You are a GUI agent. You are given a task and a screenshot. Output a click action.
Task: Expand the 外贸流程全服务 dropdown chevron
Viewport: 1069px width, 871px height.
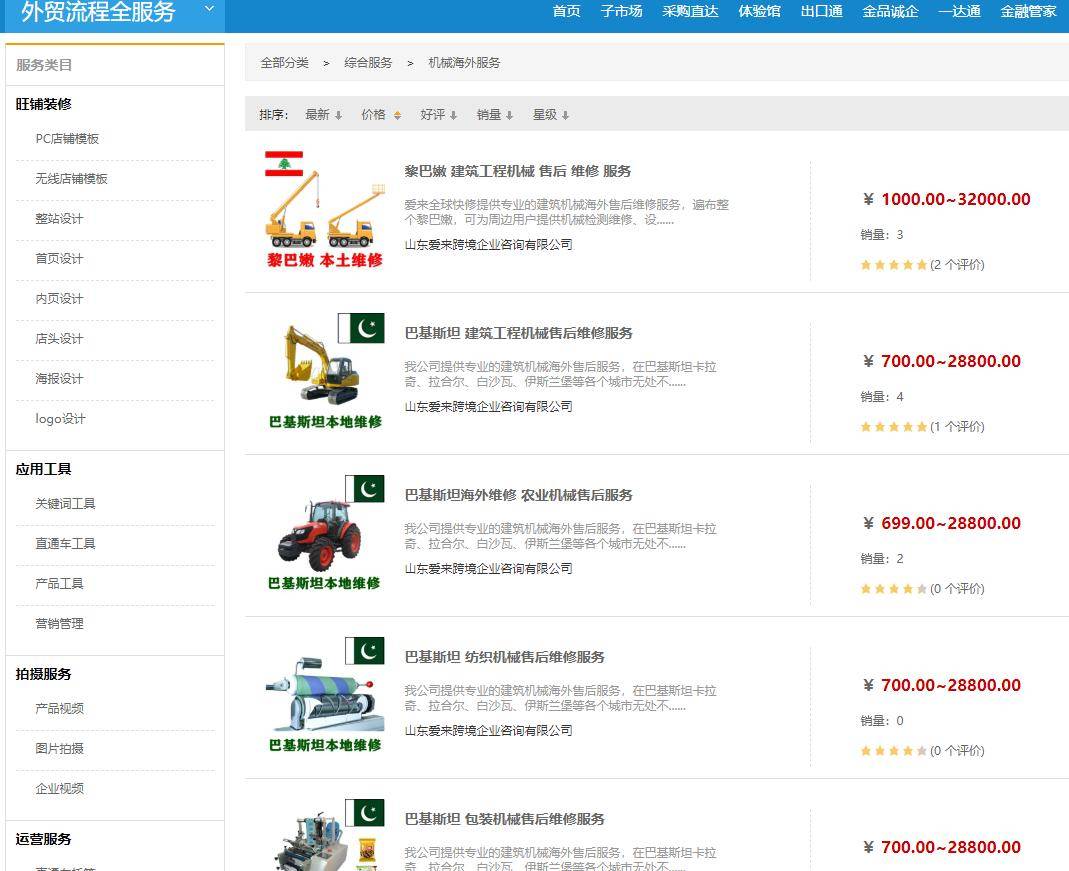(x=209, y=9)
